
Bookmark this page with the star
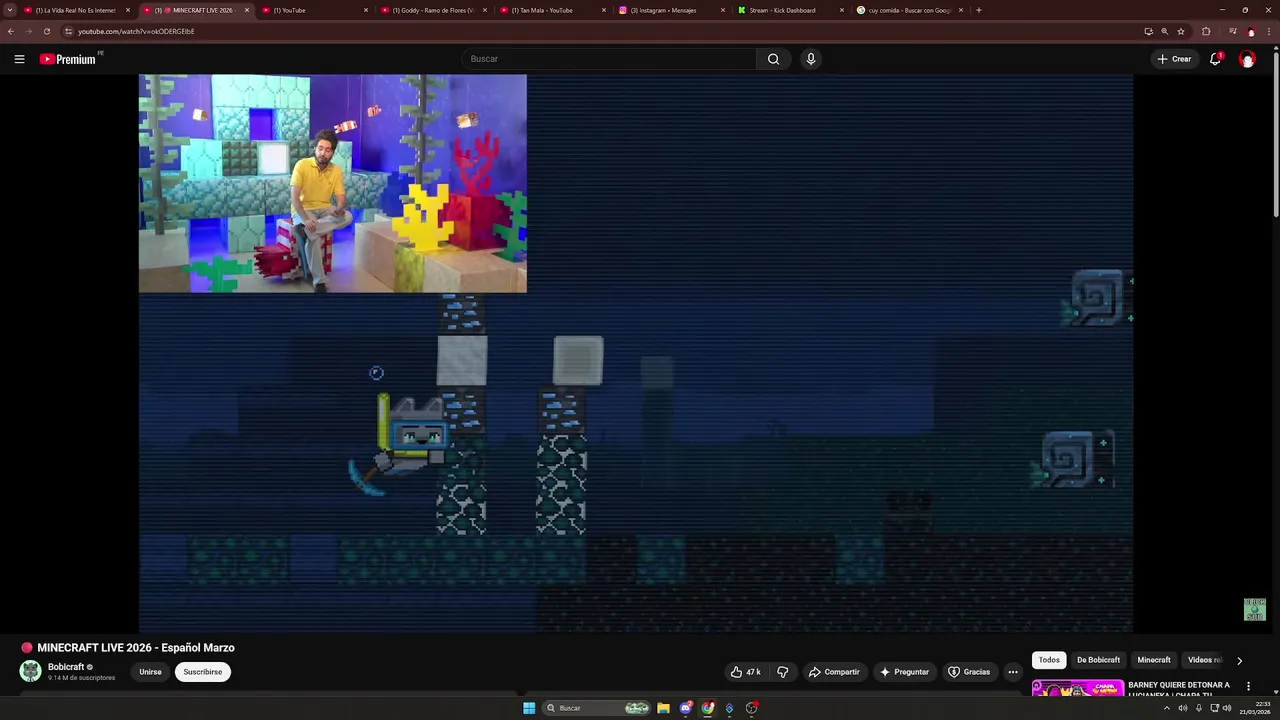[x=1181, y=31]
